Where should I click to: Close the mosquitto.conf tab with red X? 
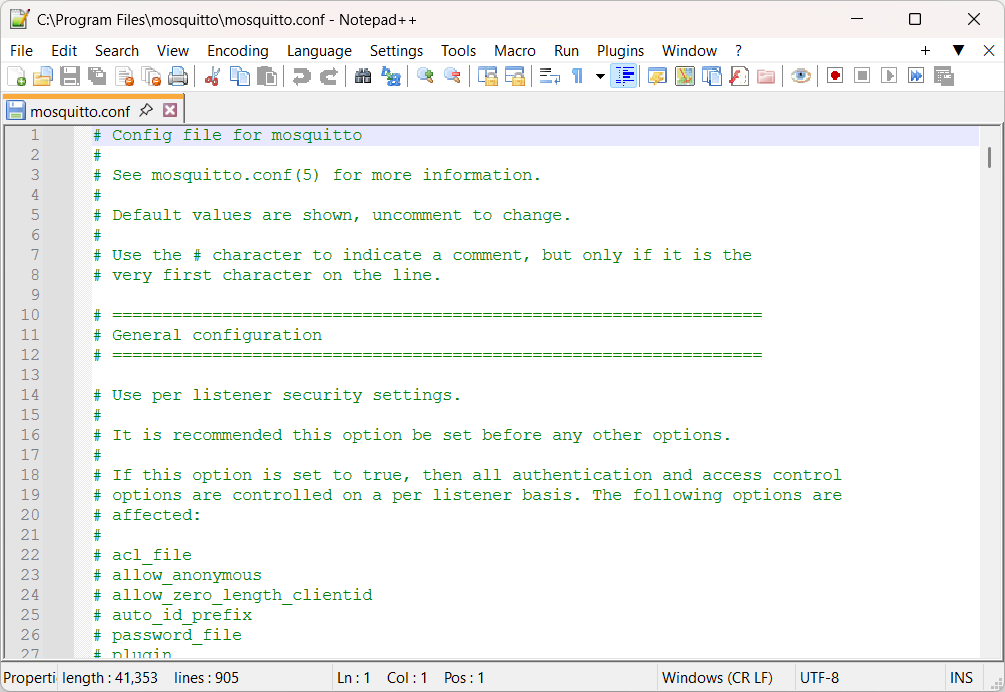tap(170, 110)
